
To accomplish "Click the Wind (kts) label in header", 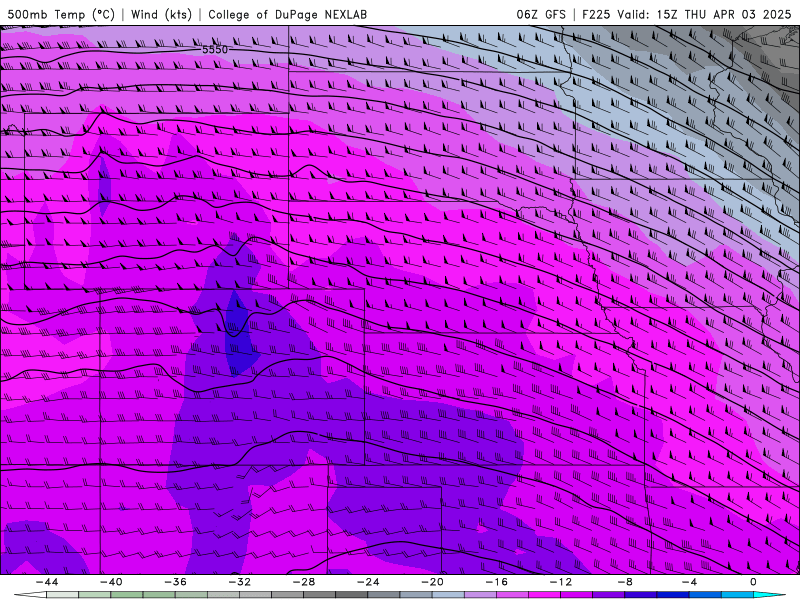I will [161, 14].
